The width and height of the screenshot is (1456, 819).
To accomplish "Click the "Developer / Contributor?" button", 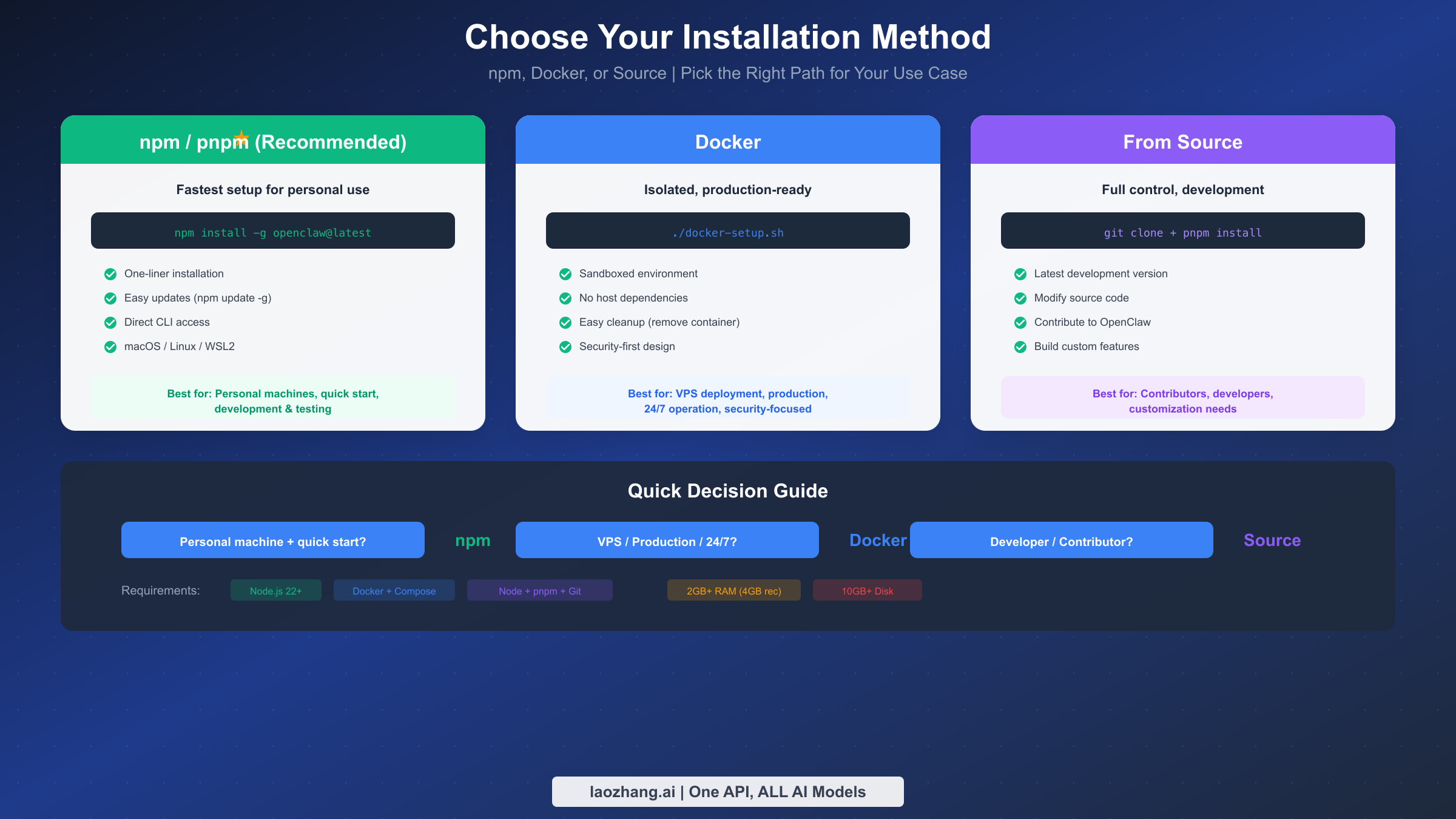I will 1061,541.
